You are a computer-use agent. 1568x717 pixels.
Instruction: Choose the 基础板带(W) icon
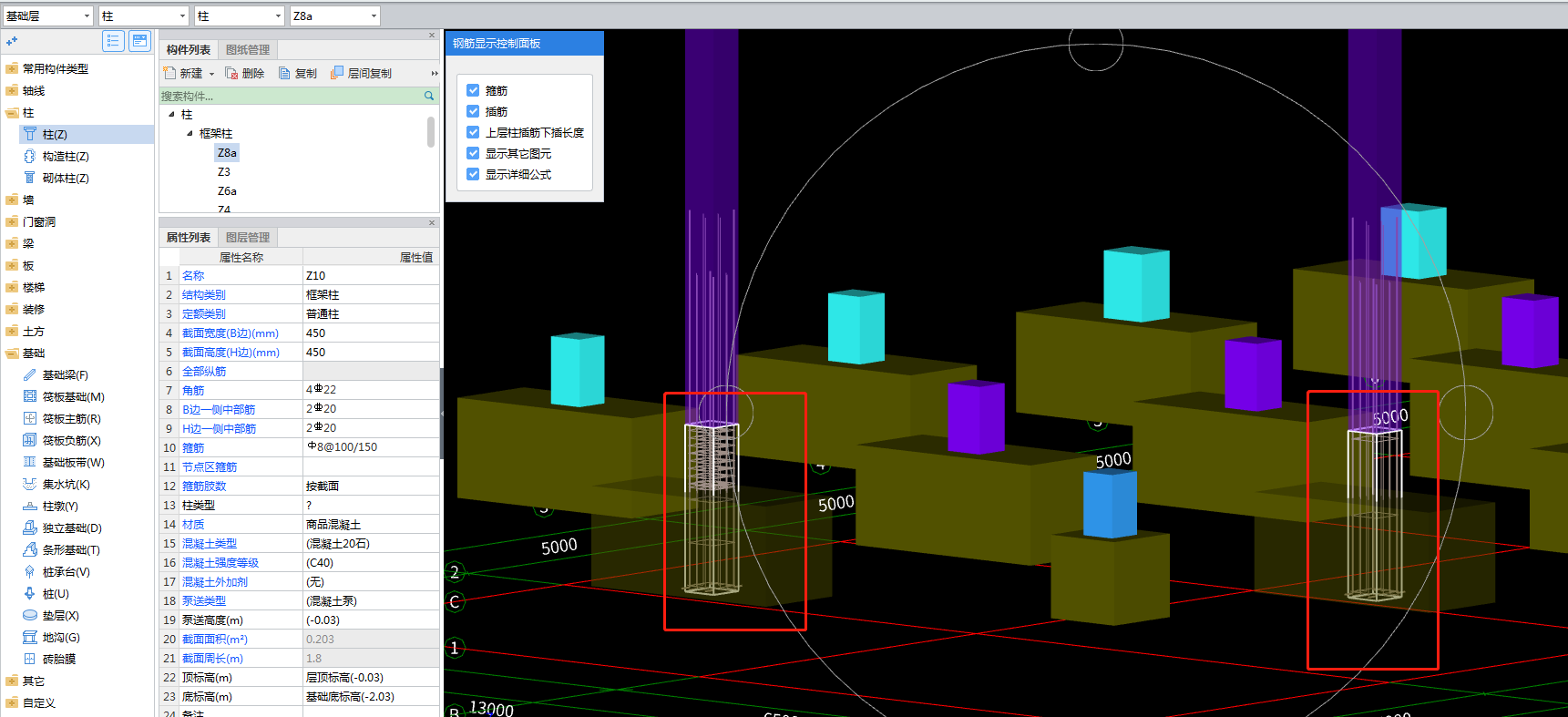click(30, 462)
